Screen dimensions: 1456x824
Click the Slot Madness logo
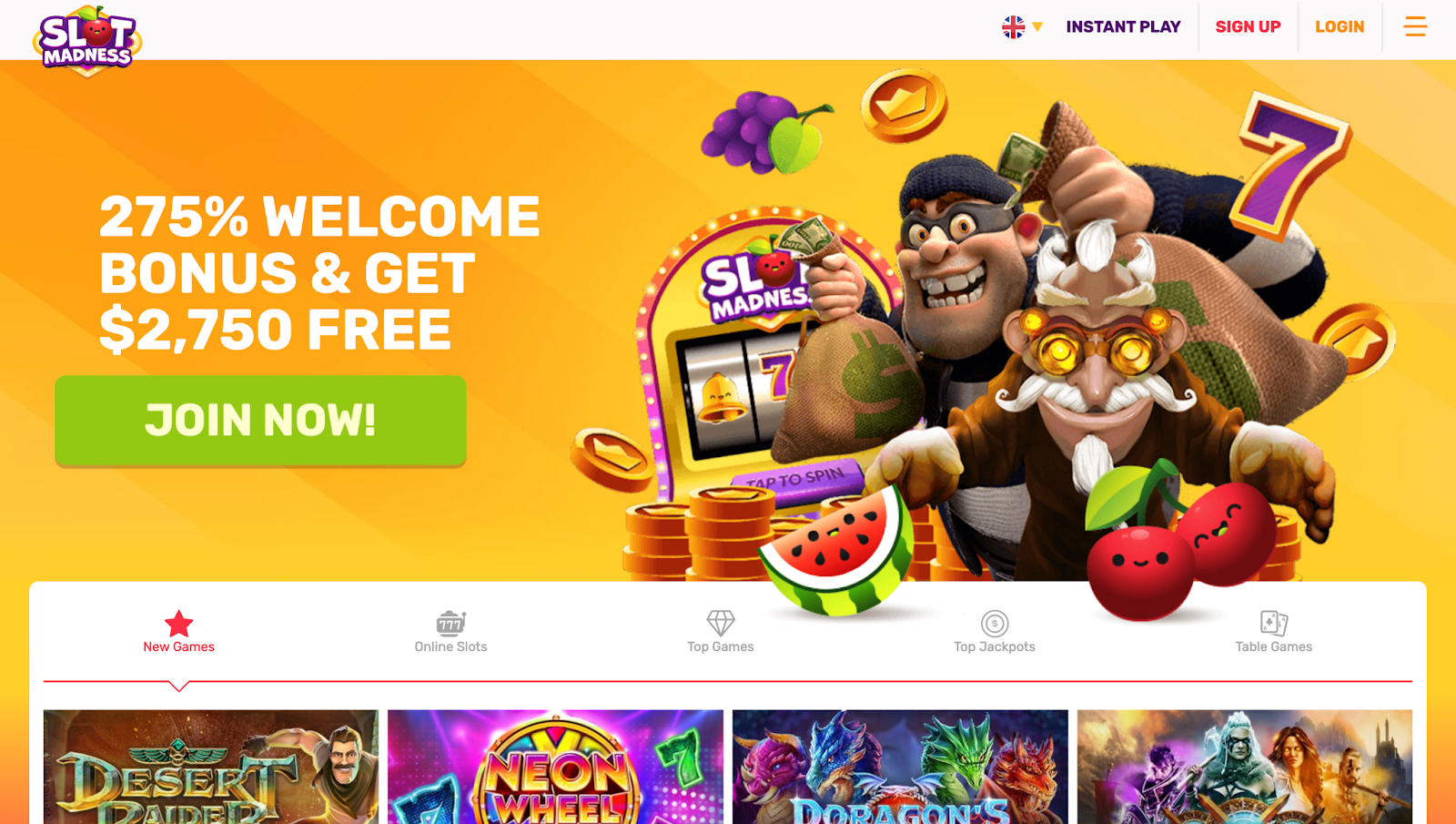87,40
